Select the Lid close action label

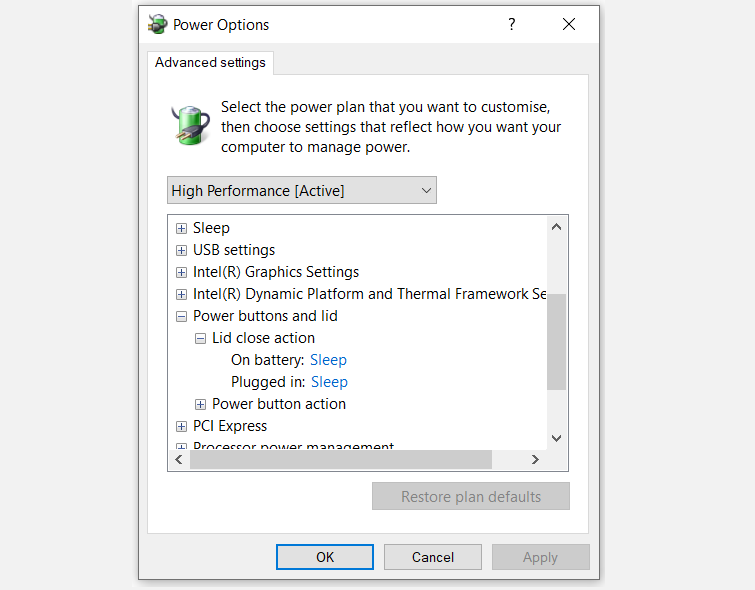263,338
